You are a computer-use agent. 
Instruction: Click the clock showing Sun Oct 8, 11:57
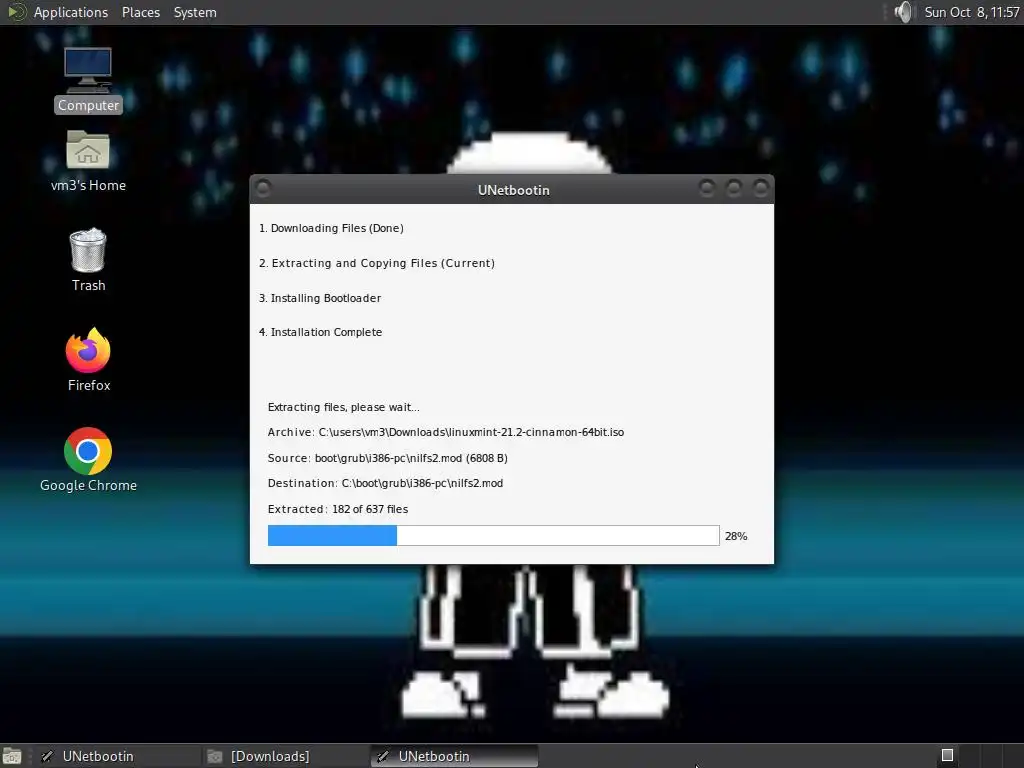(x=972, y=12)
